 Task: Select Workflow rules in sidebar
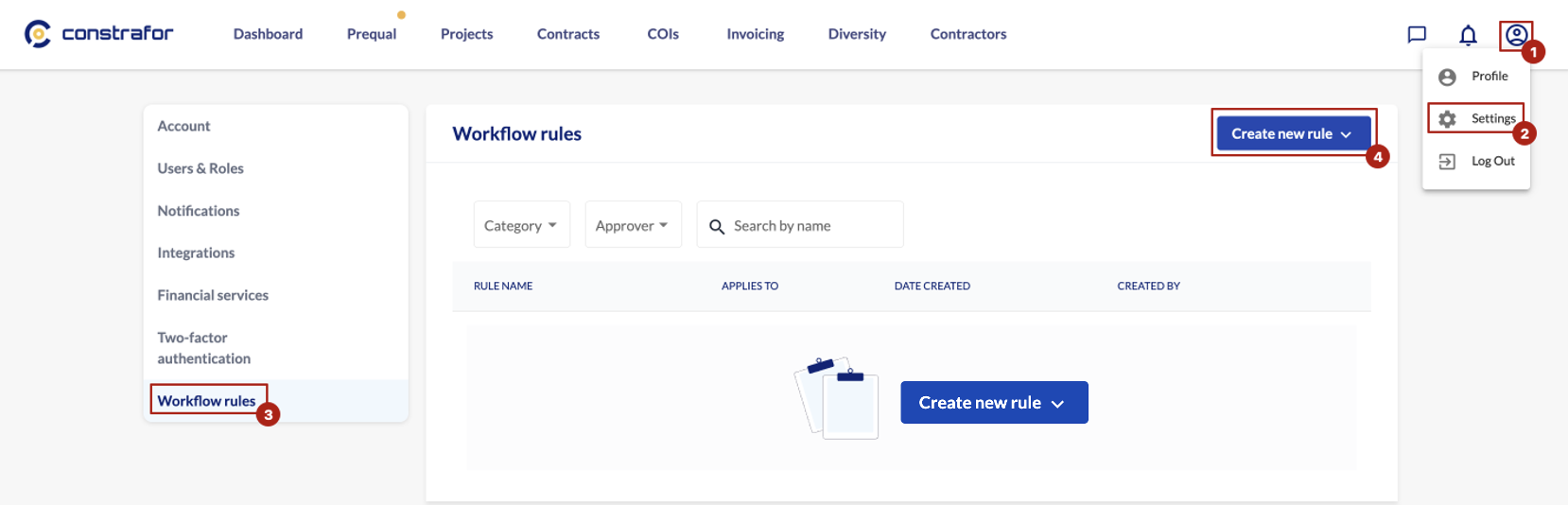pyautogui.click(x=206, y=401)
